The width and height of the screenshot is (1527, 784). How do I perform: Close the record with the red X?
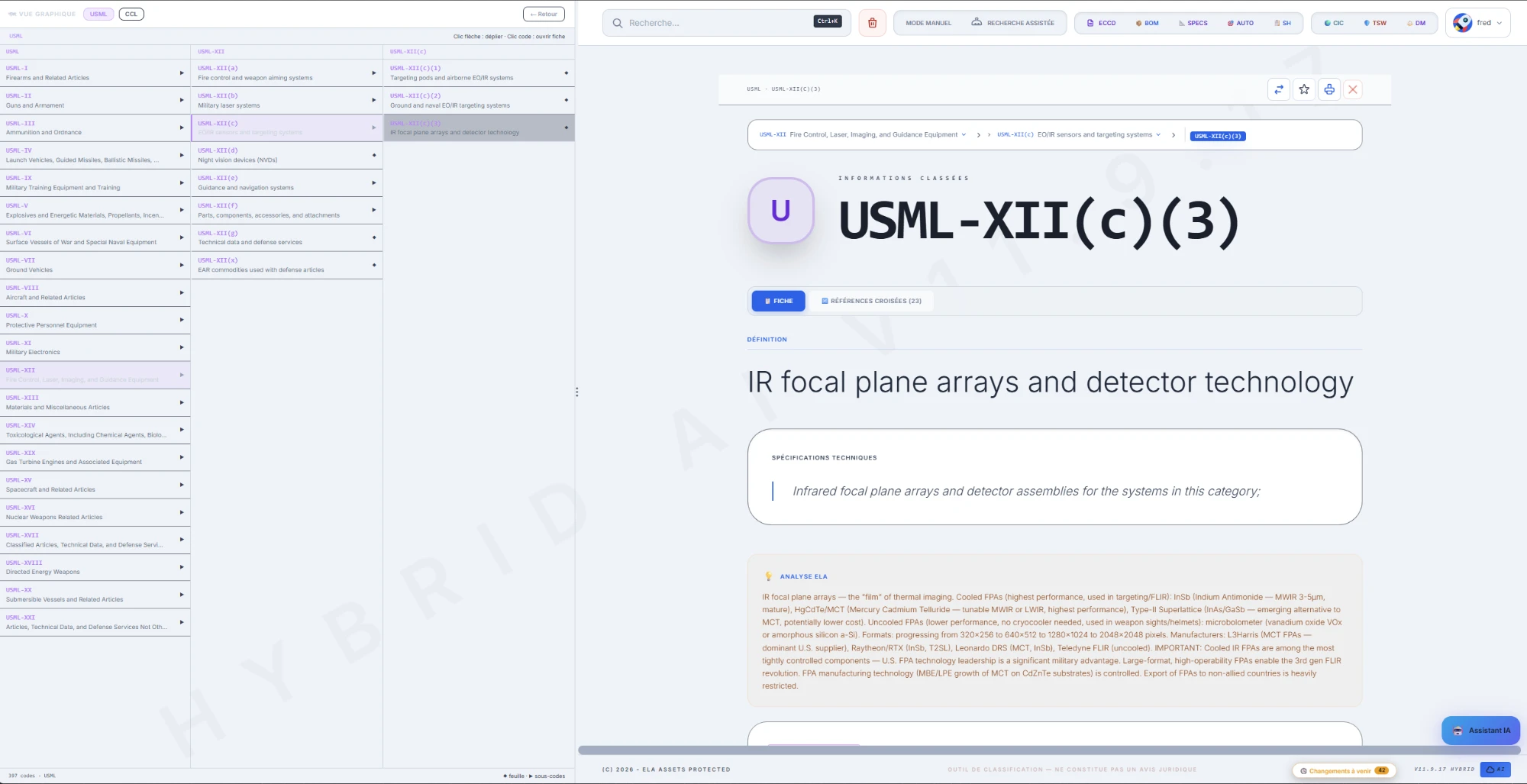tap(1353, 89)
